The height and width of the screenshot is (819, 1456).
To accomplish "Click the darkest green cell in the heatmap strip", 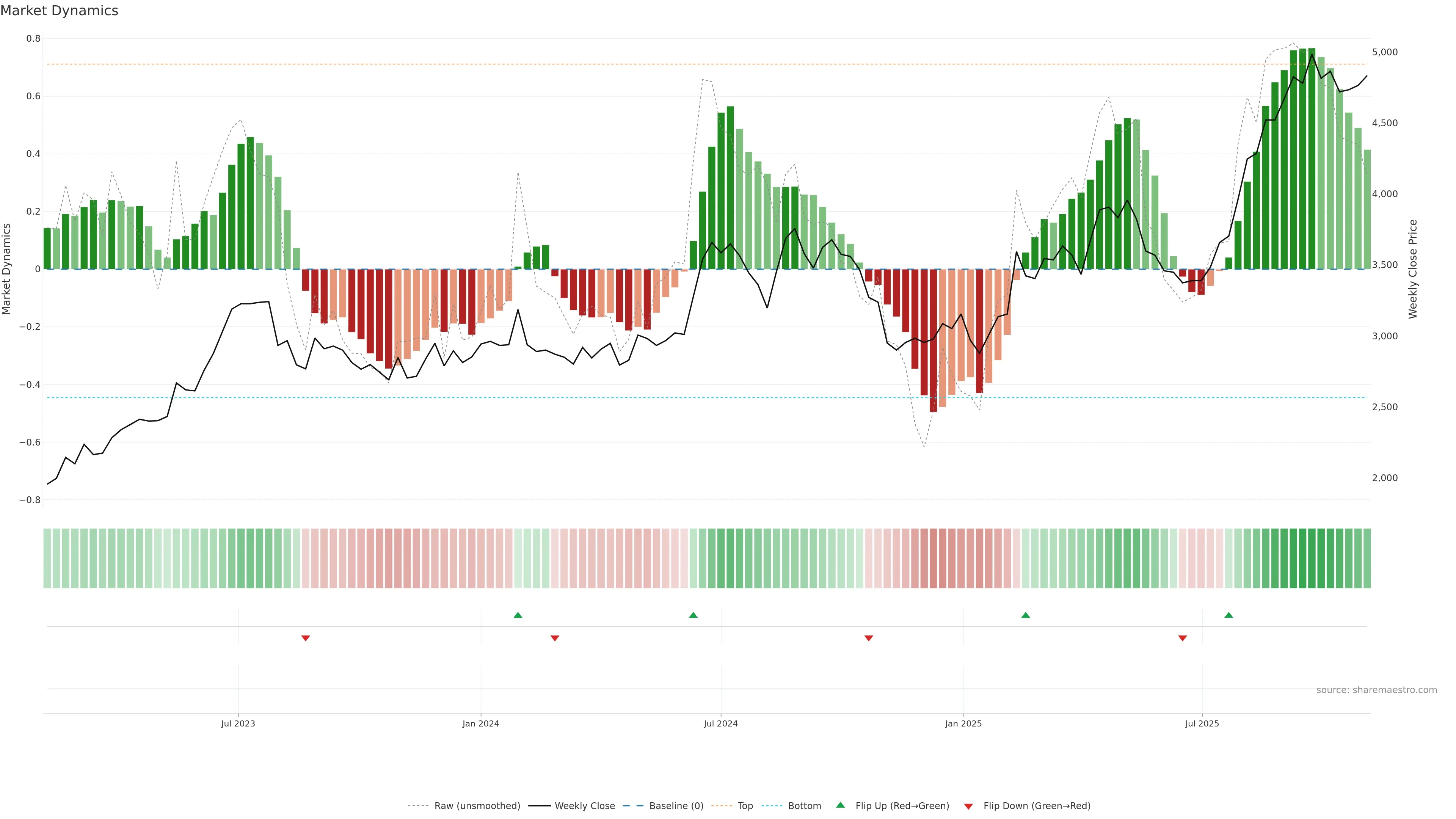I will pos(1311,559).
